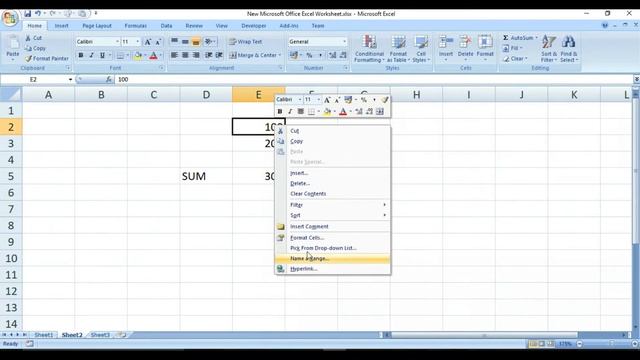Click Insert cells icon in ribbon

(x=446, y=42)
